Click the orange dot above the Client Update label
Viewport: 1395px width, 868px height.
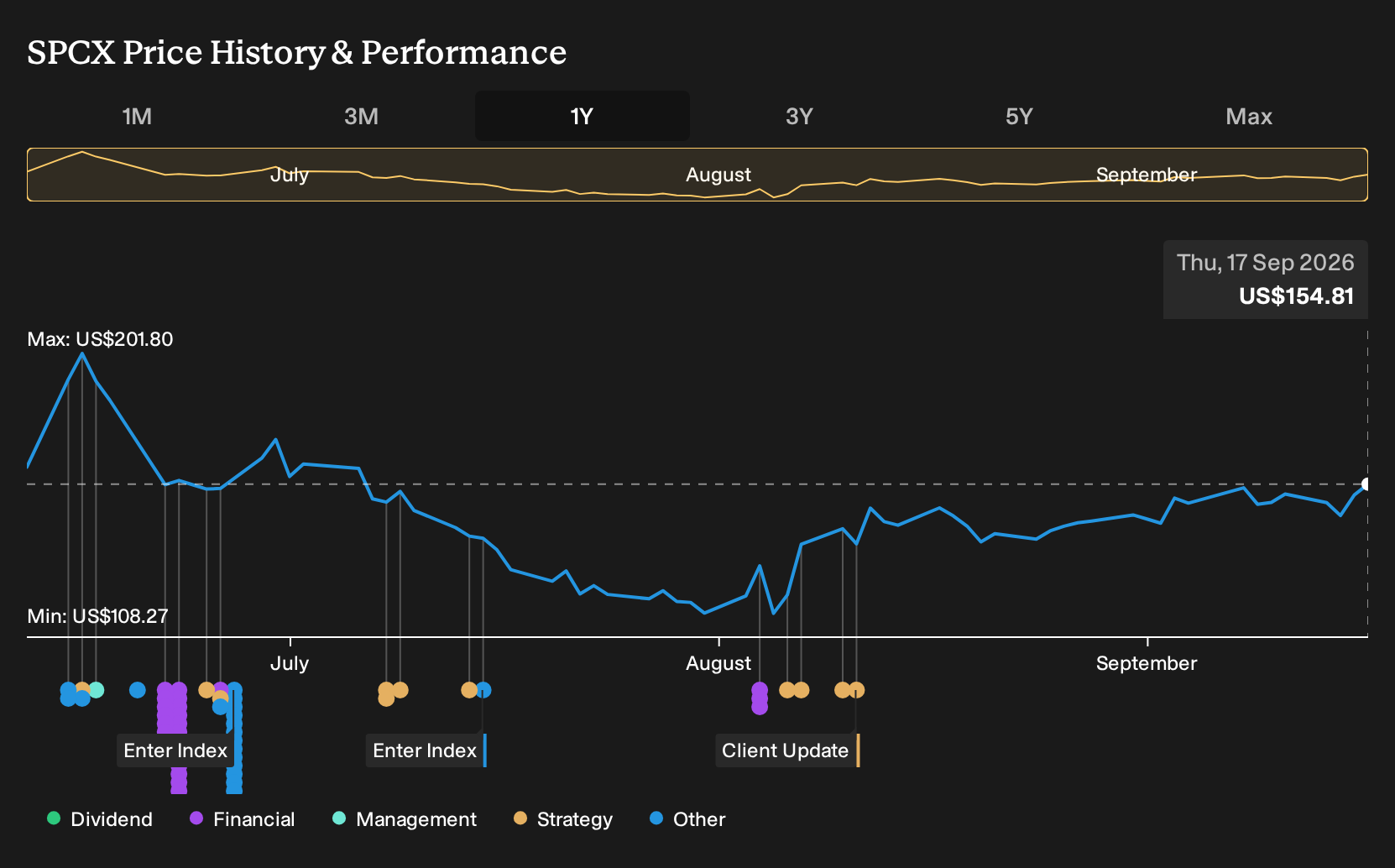click(x=856, y=690)
